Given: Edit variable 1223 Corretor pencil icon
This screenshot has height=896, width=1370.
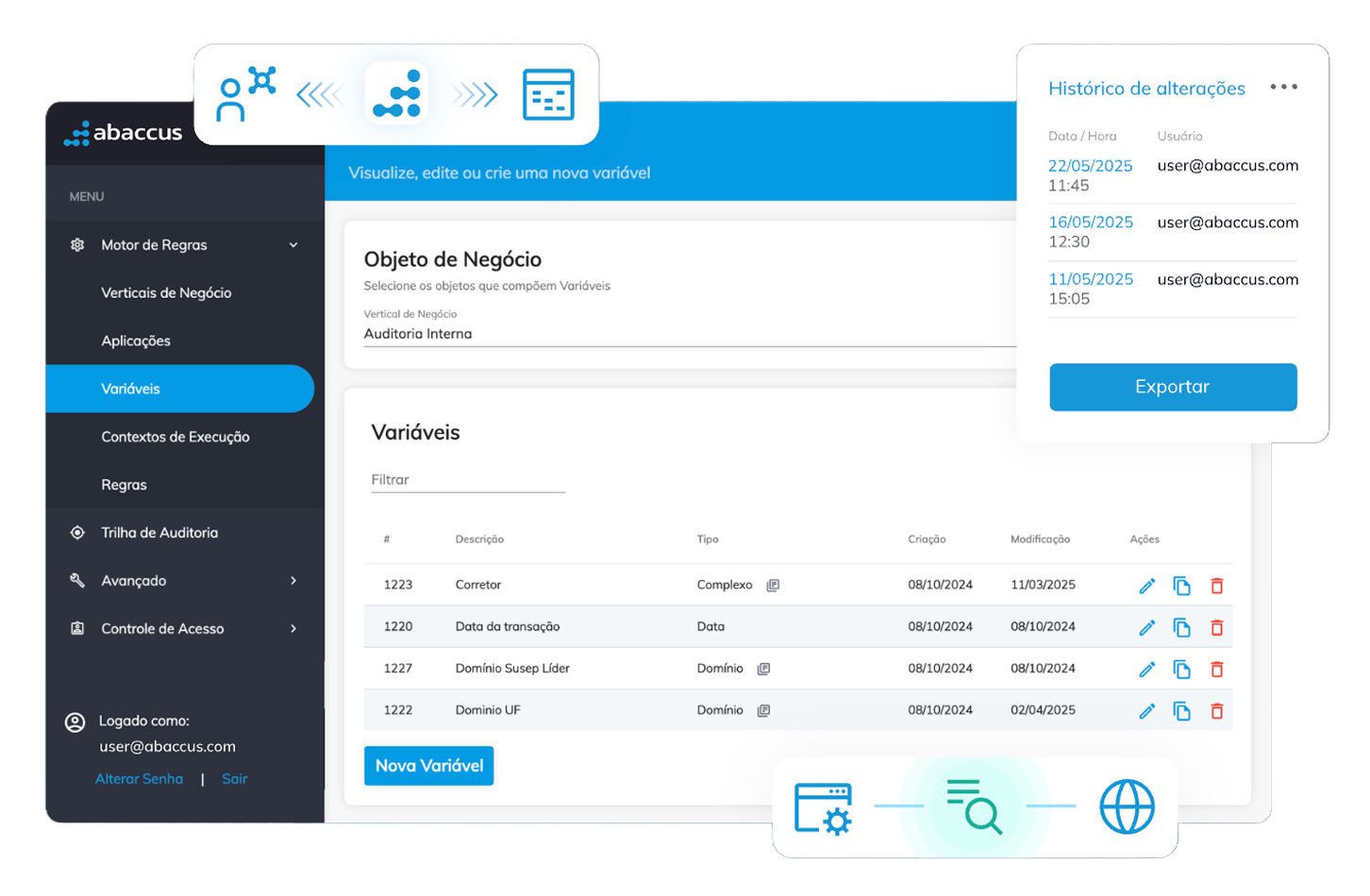Looking at the screenshot, I should tap(1146, 586).
